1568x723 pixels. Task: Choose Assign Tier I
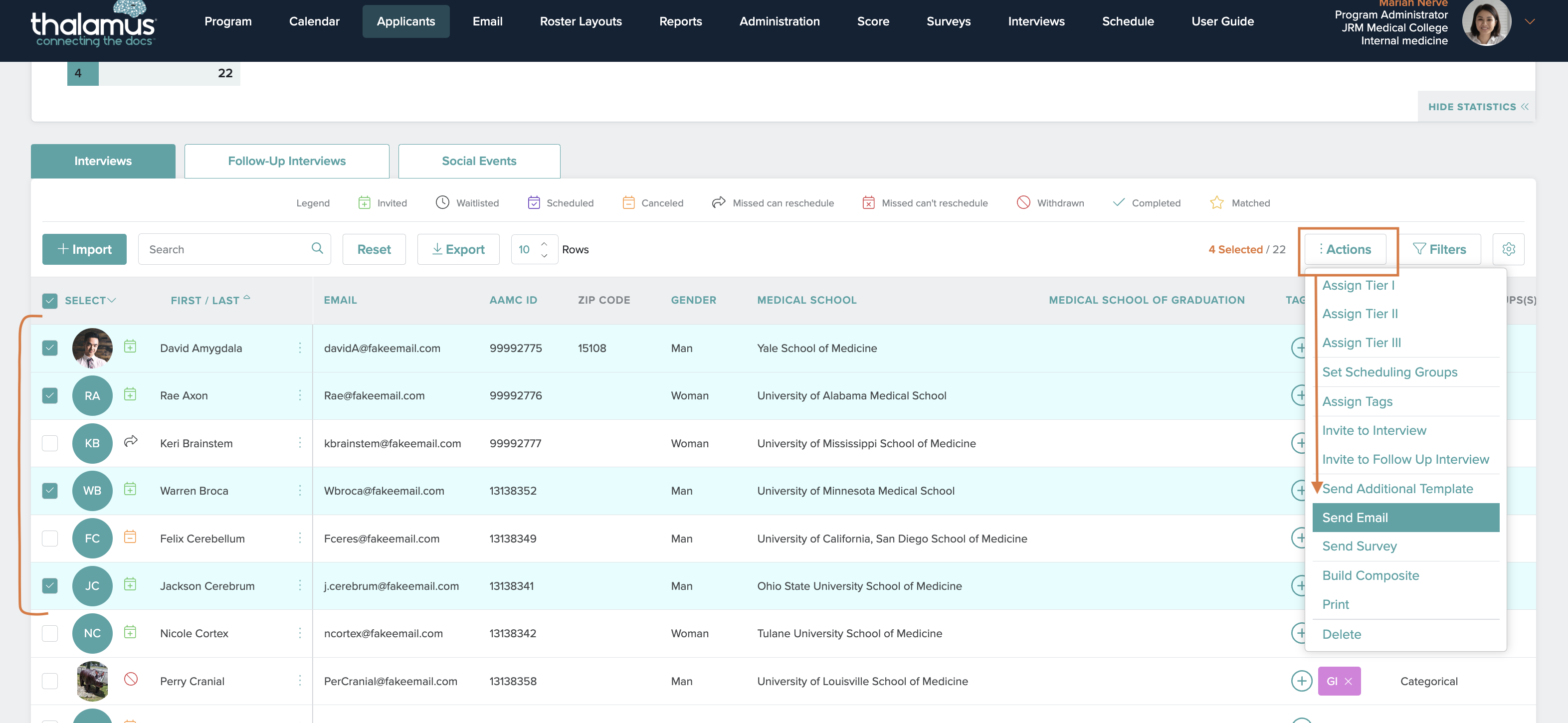point(1358,285)
